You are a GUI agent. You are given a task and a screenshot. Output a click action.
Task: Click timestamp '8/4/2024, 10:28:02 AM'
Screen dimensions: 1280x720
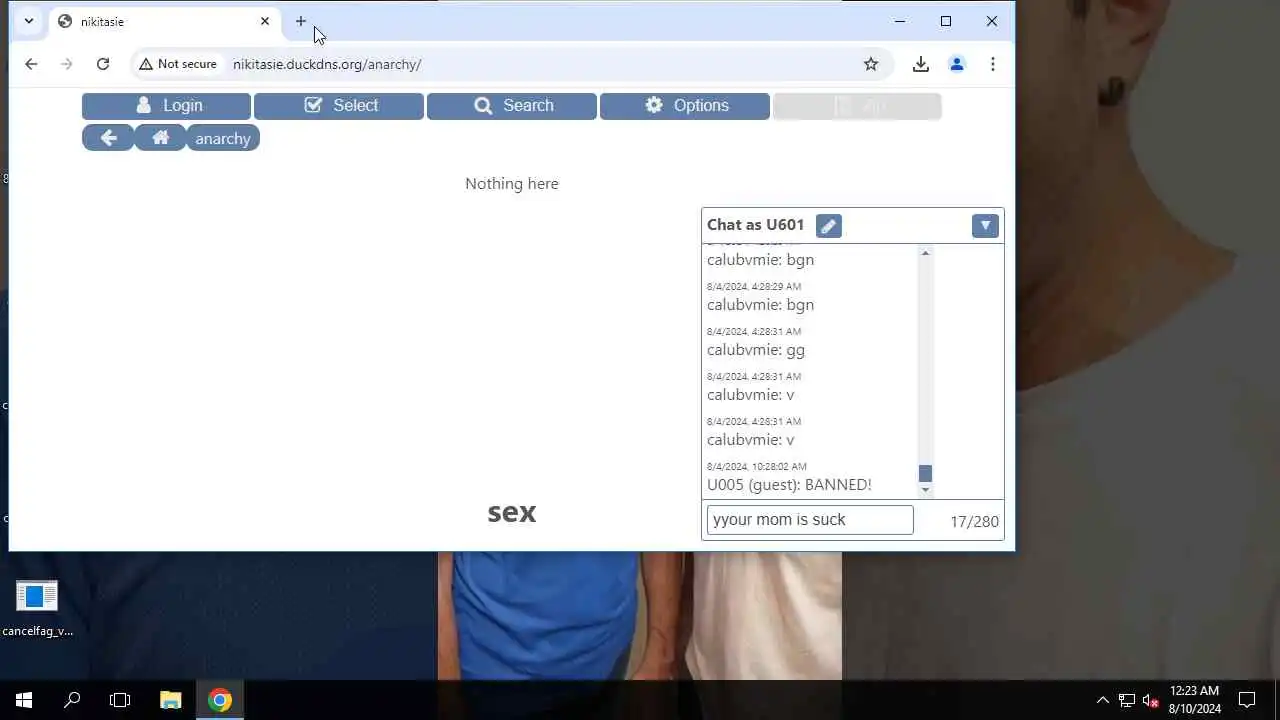coord(757,466)
